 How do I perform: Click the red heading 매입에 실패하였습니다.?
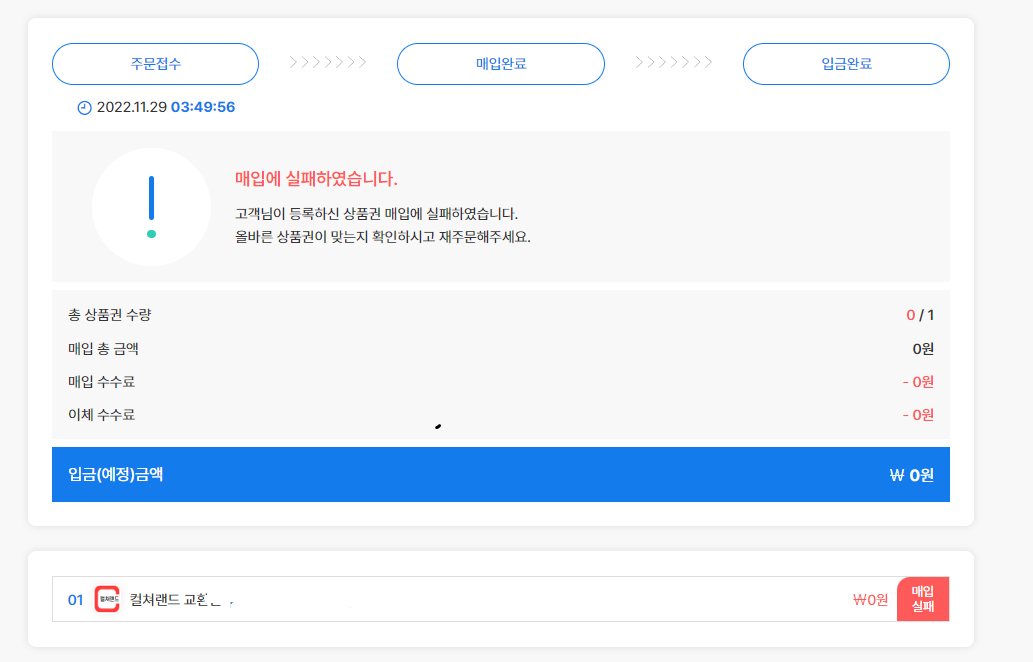316,179
